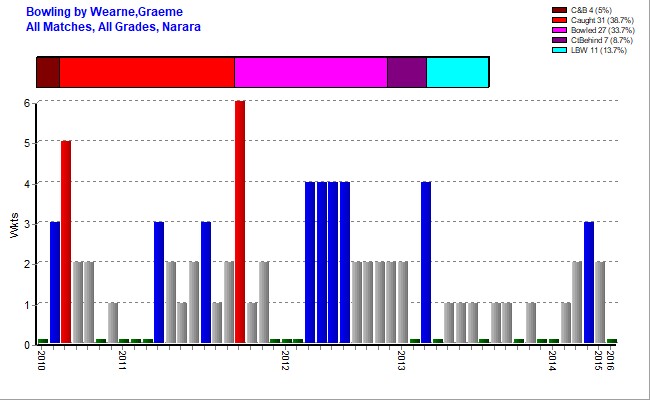Click the LBW cyan legend swatch
Screen dimensions: 650x400
559,50
